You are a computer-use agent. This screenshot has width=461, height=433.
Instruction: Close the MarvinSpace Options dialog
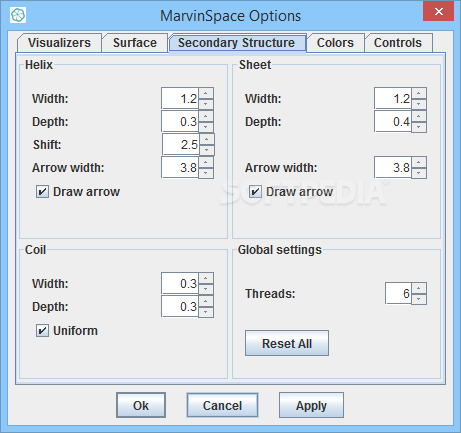pos(438,12)
